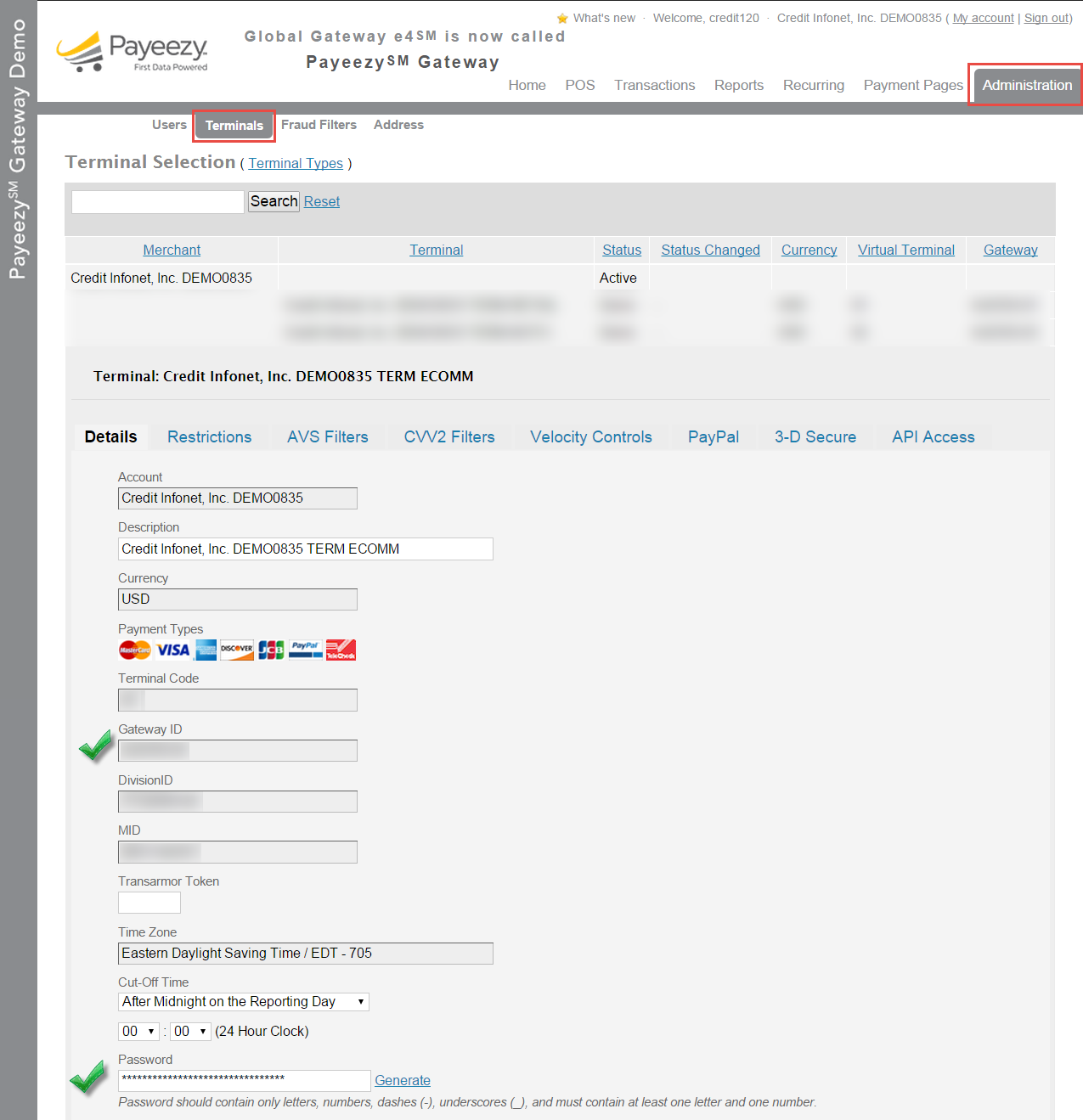Image resolution: width=1083 pixels, height=1120 pixels.
Task: Click the Visa payment type icon
Action: (172, 650)
